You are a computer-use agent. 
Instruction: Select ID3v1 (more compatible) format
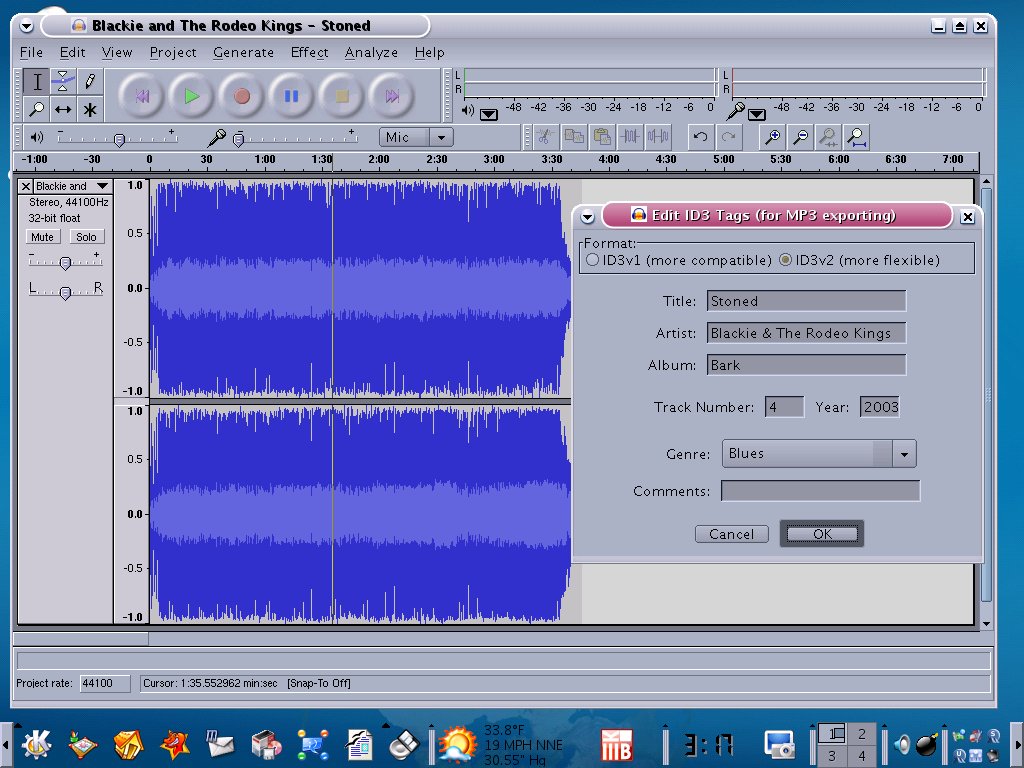(x=593, y=260)
